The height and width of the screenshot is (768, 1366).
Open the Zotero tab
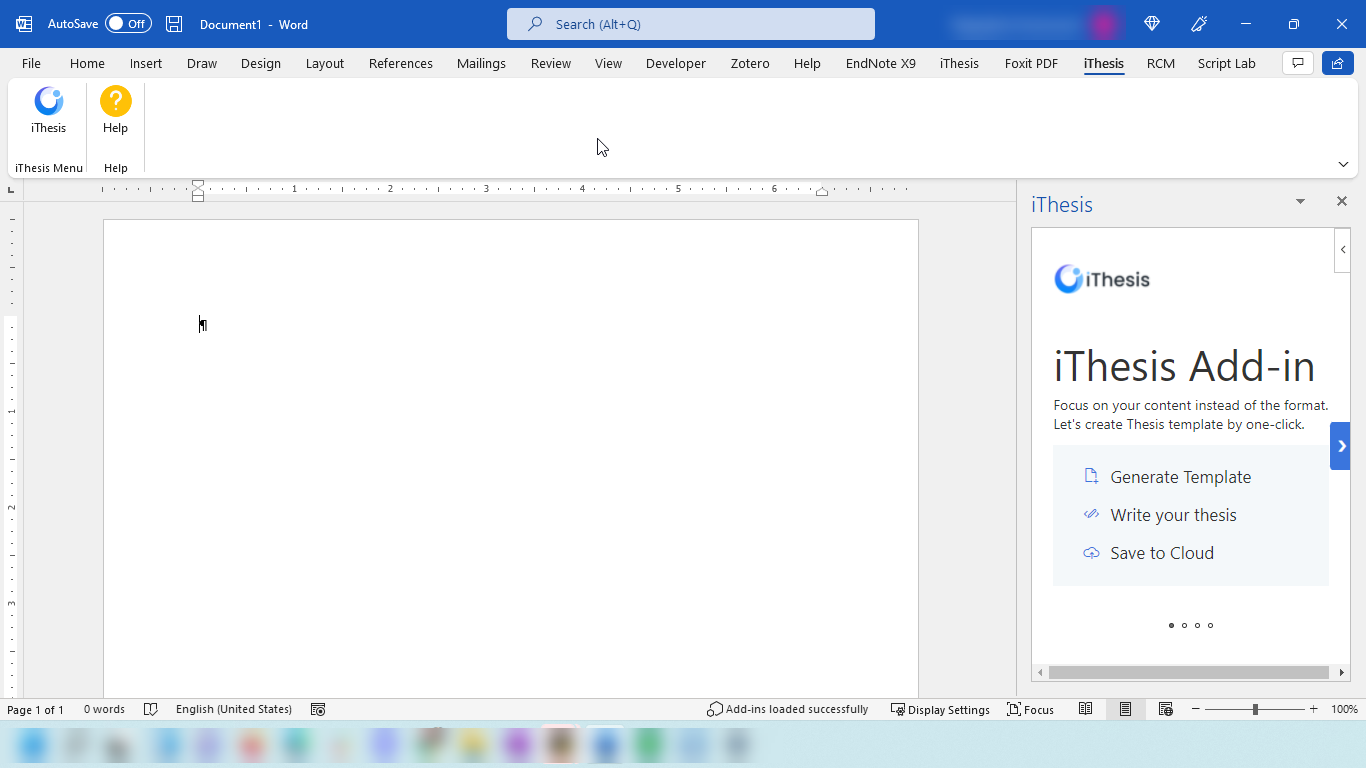pos(750,63)
